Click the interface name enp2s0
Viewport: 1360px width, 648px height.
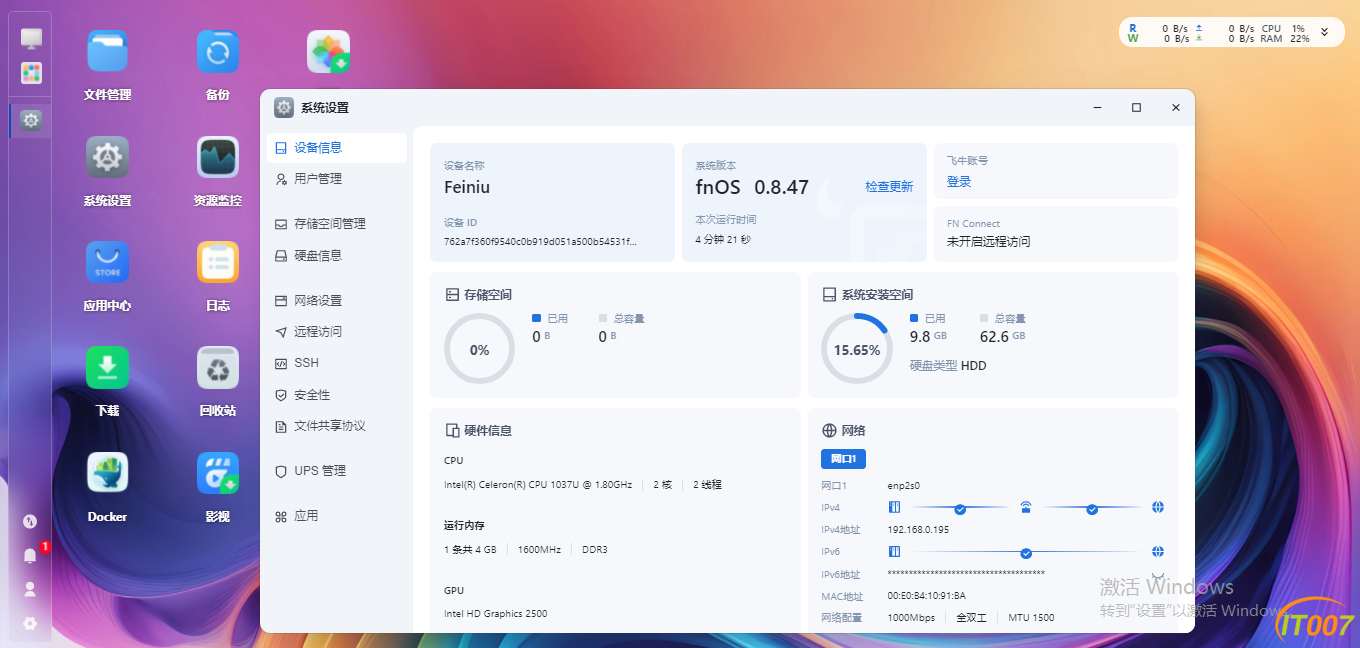coord(903,486)
